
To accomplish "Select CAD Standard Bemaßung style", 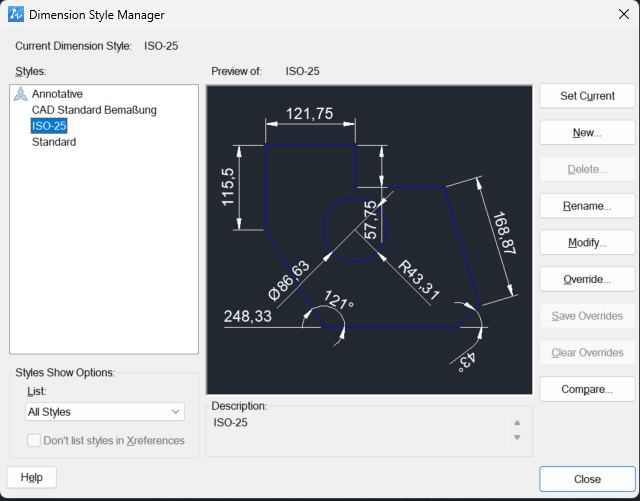I will (x=94, y=110).
